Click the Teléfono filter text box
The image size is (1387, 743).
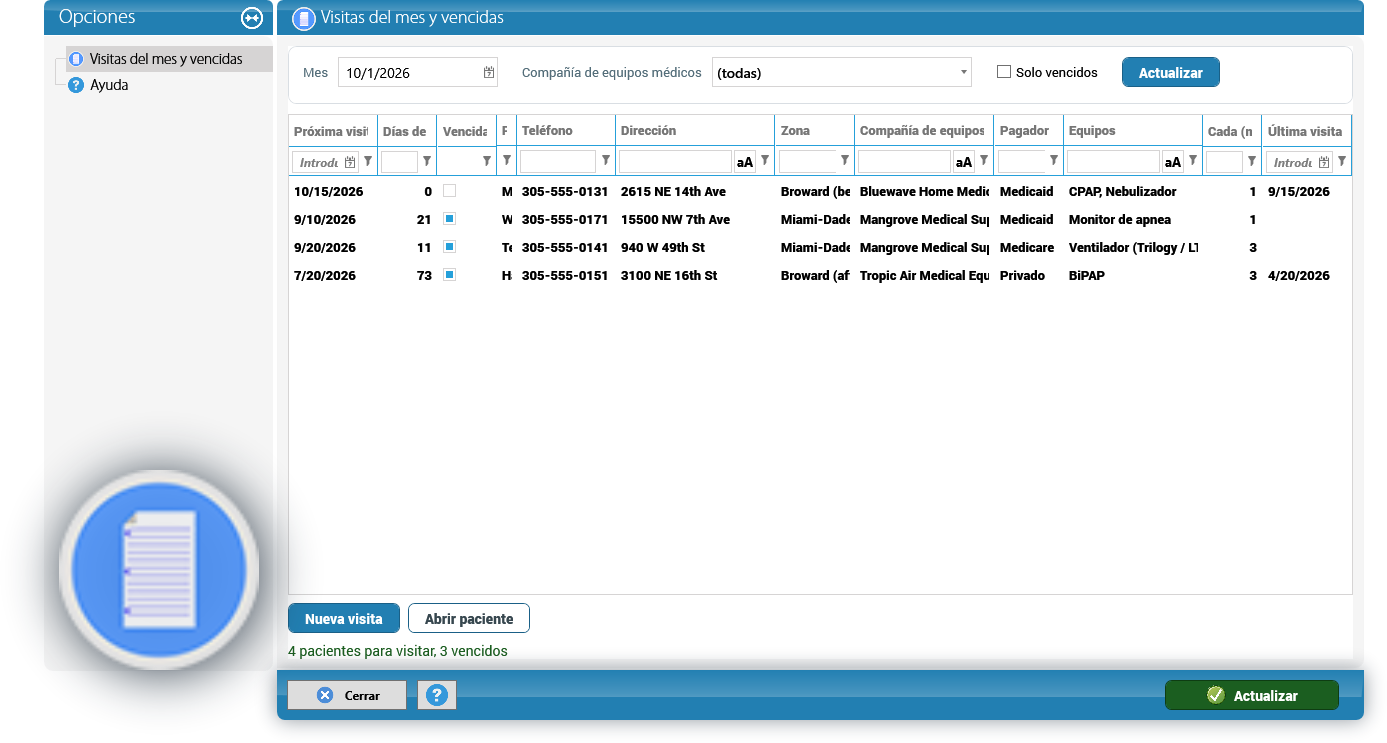558,161
